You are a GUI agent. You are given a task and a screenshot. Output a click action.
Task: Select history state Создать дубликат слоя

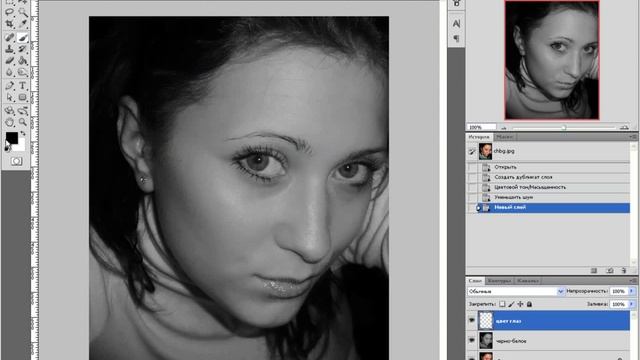coord(548,177)
